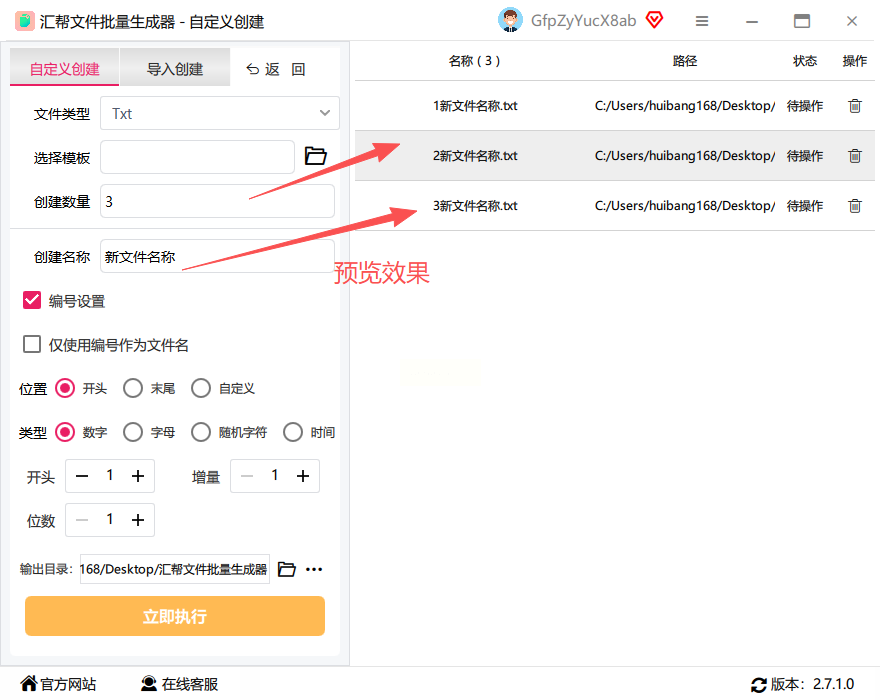Enable 仅使用编号作为文件名 checkbox

tap(32, 344)
